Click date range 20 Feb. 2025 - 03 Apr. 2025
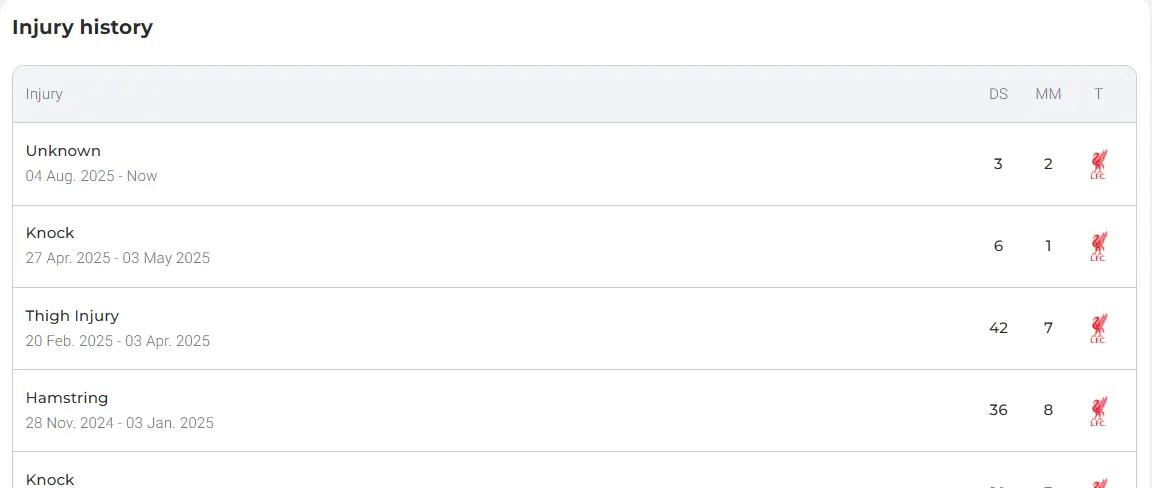 coord(118,341)
